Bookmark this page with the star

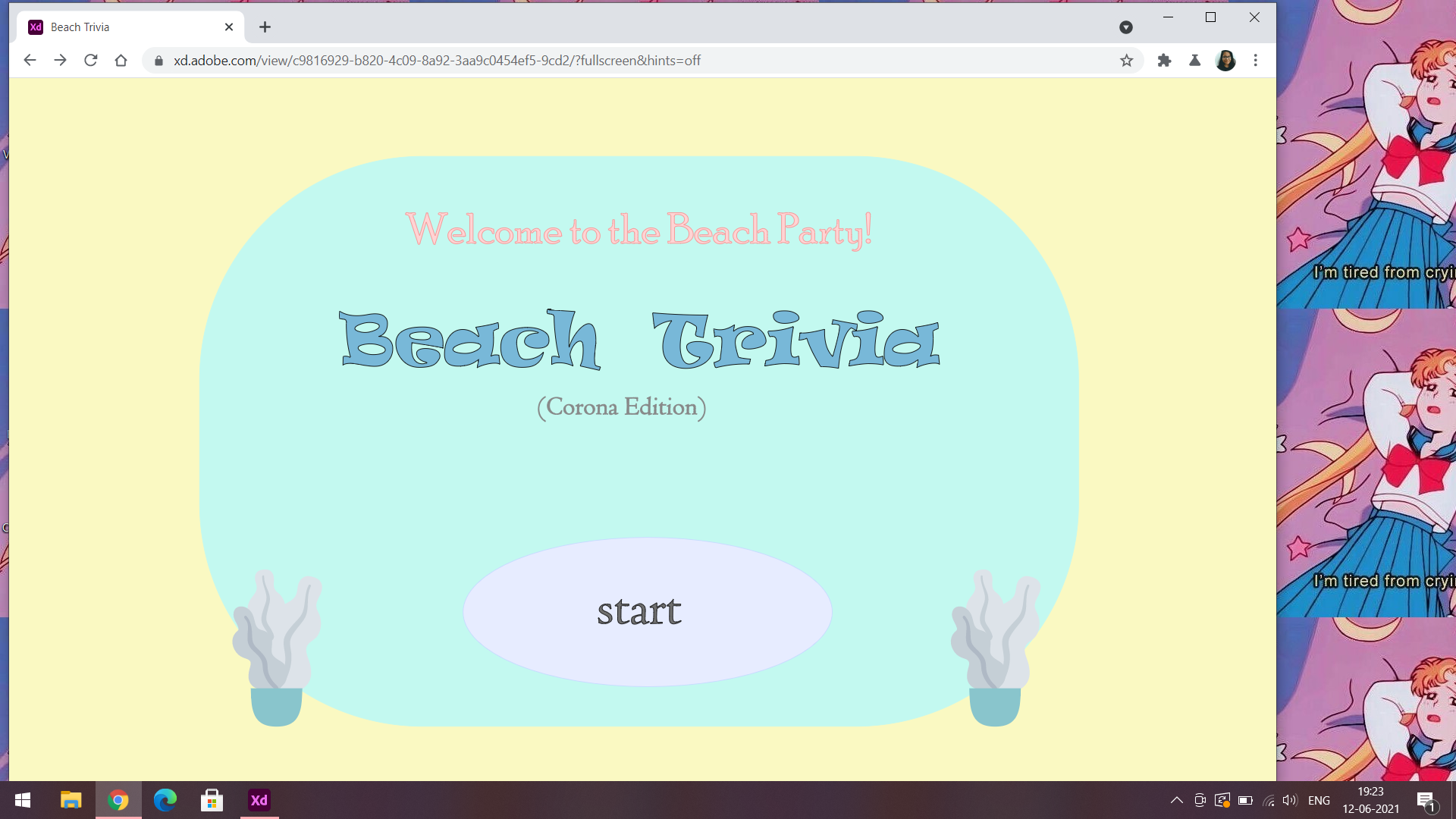click(1126, 60)
